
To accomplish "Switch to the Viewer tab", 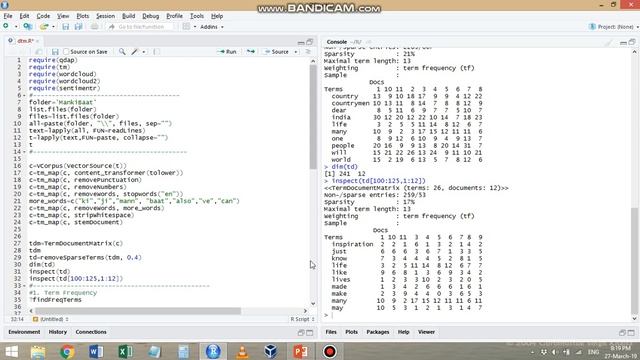I will click(x=426, y=332).
